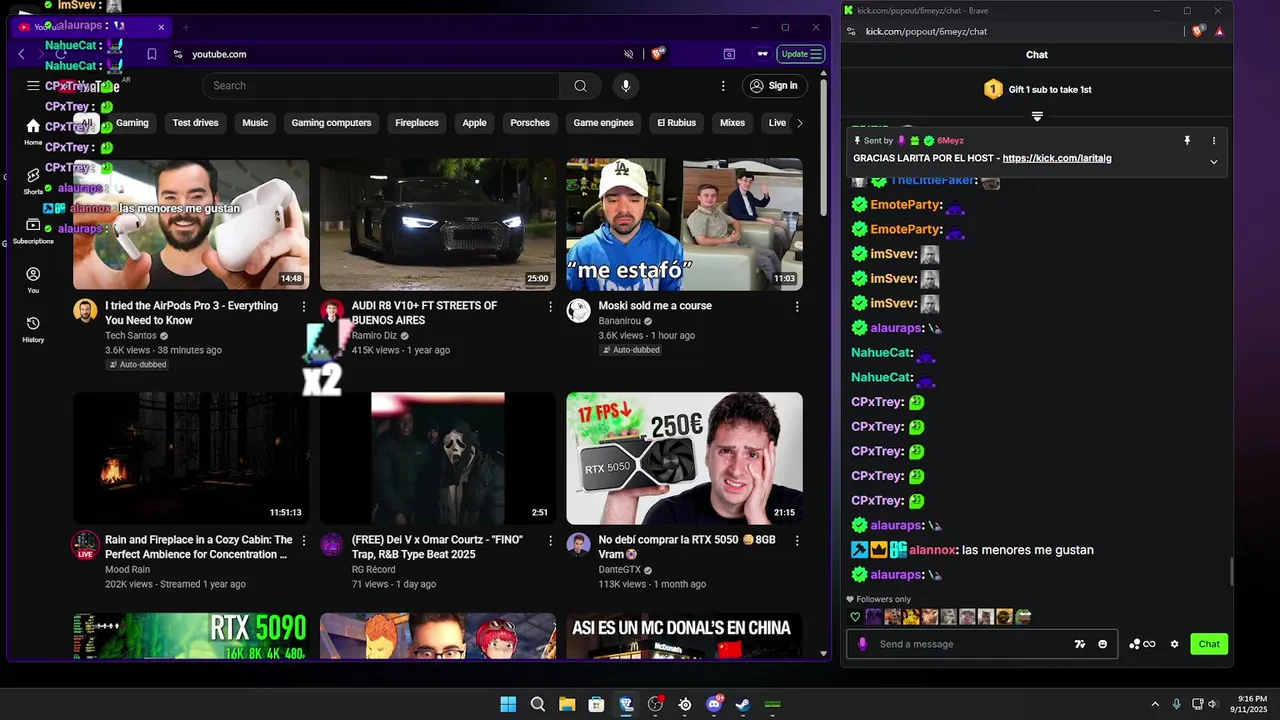Click Brave Rewards triangle icon in Kick window
The height and width of the screenshot is (720, 1280).
click(1219, 31)
